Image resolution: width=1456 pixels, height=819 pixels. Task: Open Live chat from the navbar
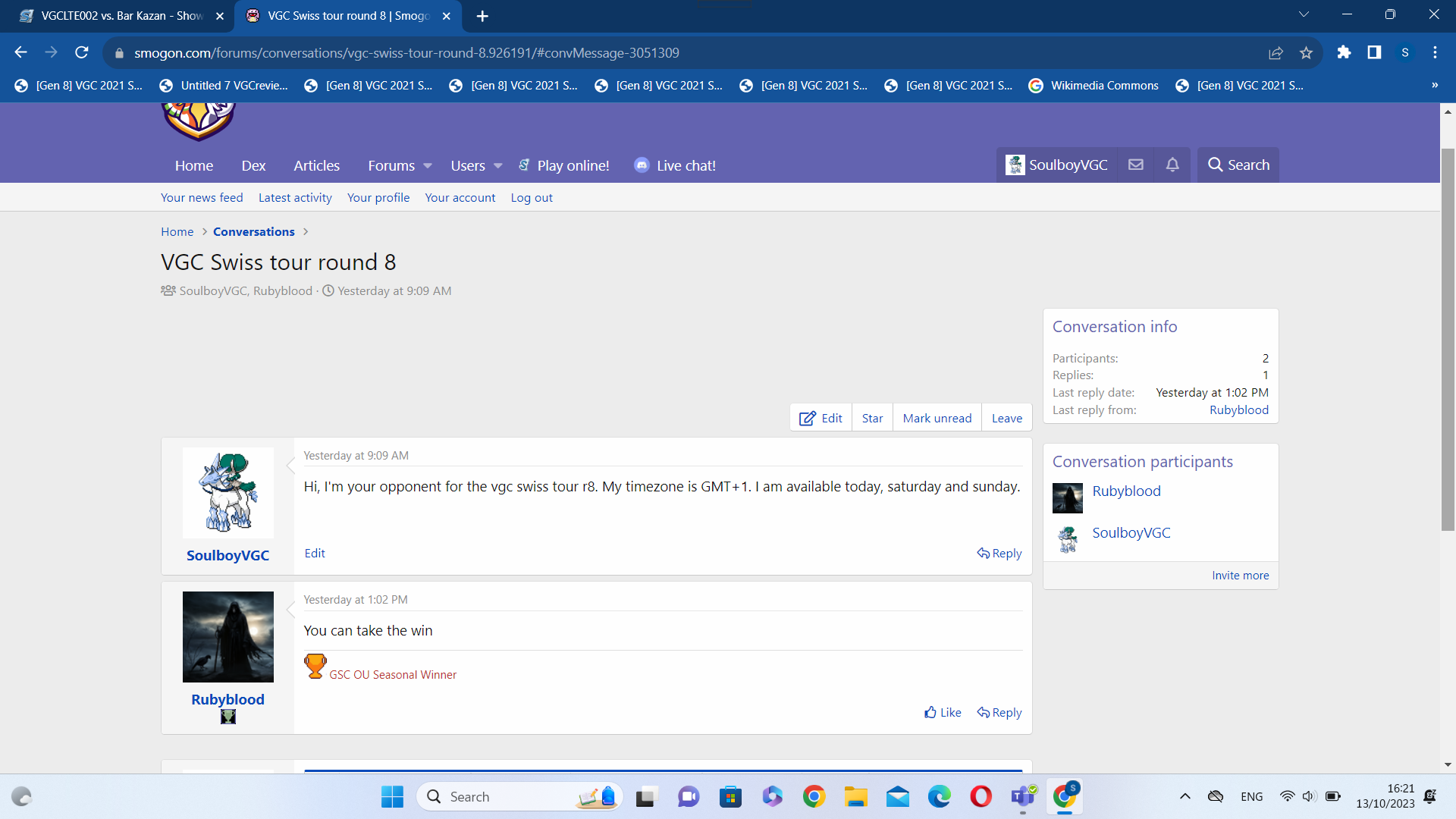pyautogui.click(x=684, y=165)
